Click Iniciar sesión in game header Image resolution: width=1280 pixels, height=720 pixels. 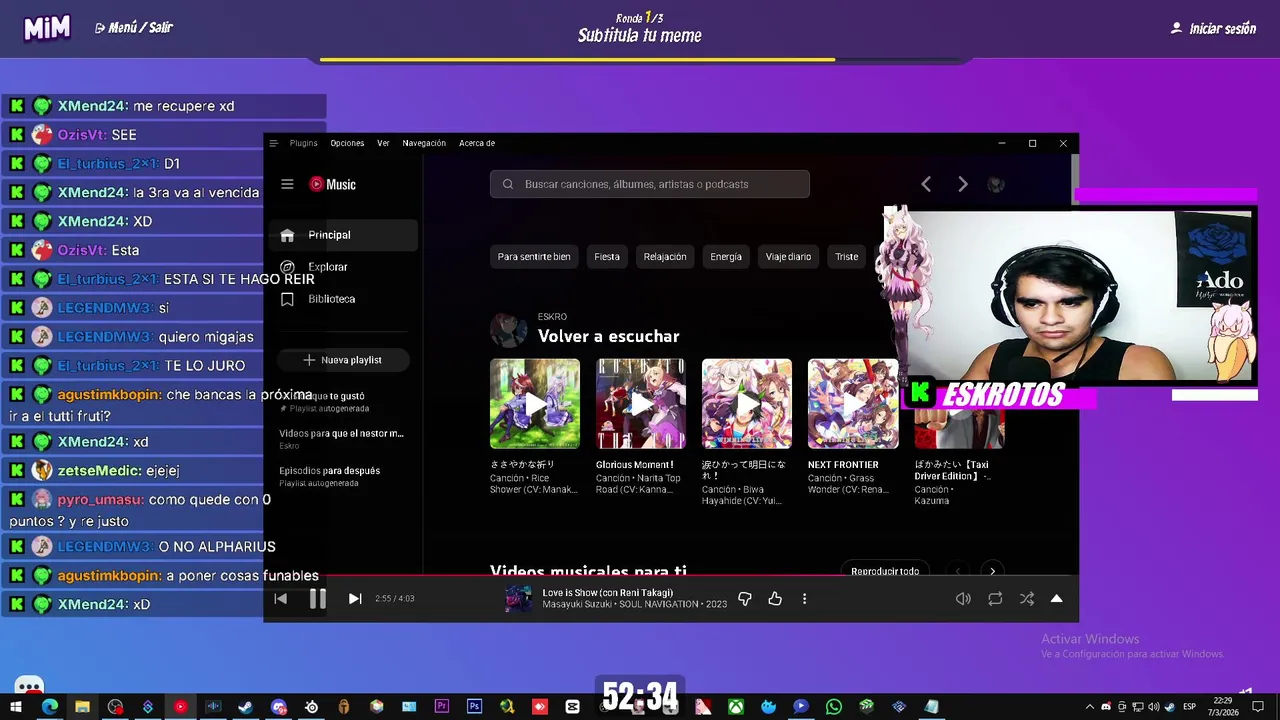(x=1213, y=29)
